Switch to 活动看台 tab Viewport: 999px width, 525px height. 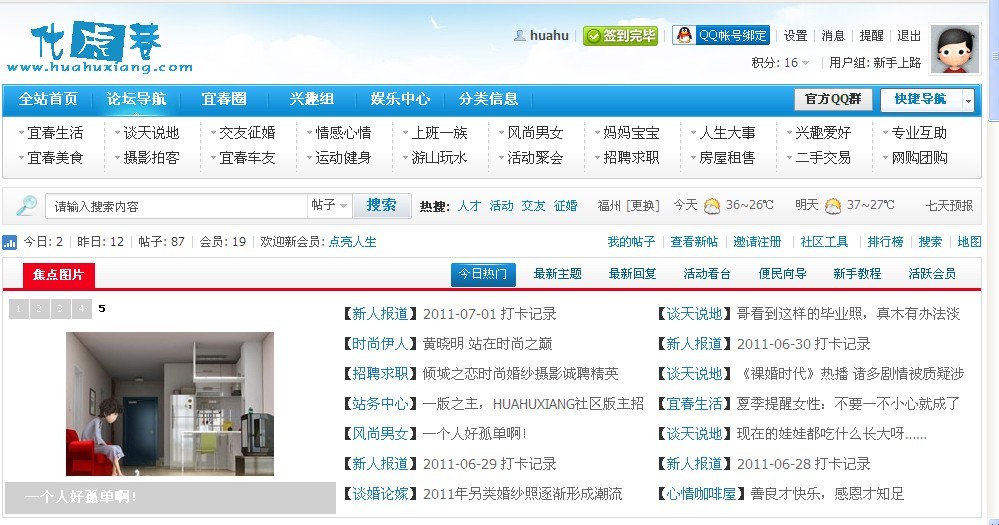tap(707, 274)
